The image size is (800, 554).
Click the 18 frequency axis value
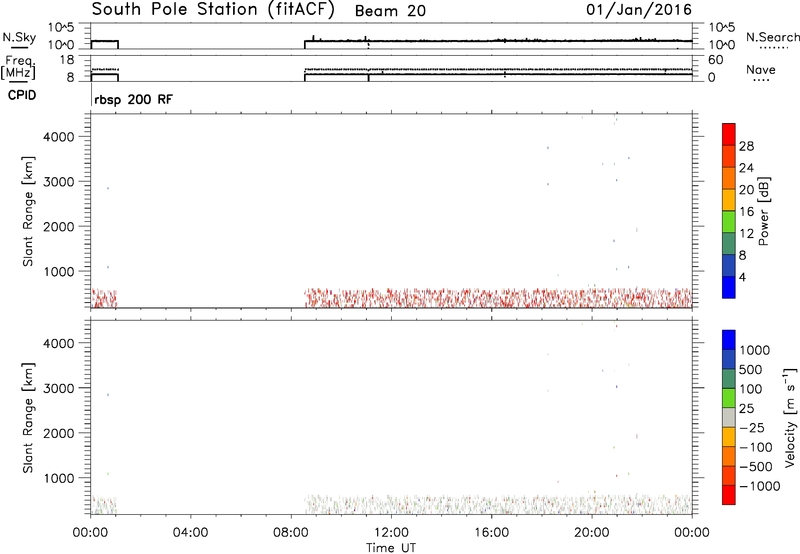pyautogui.click(x=67, y=60)
